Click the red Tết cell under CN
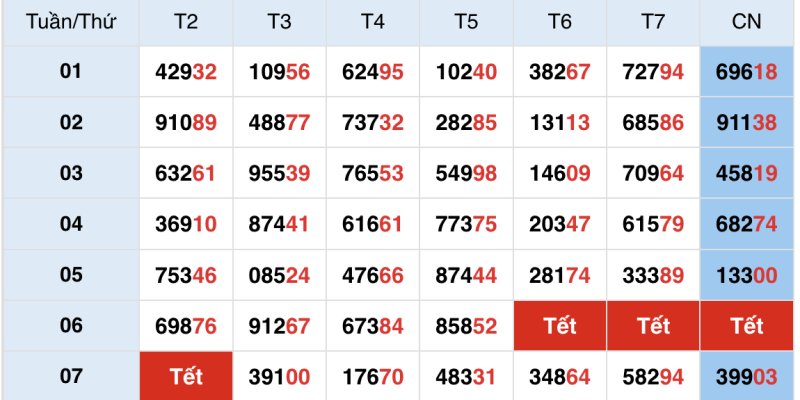This screenshot has height=400, width=800. click(747, 326)
